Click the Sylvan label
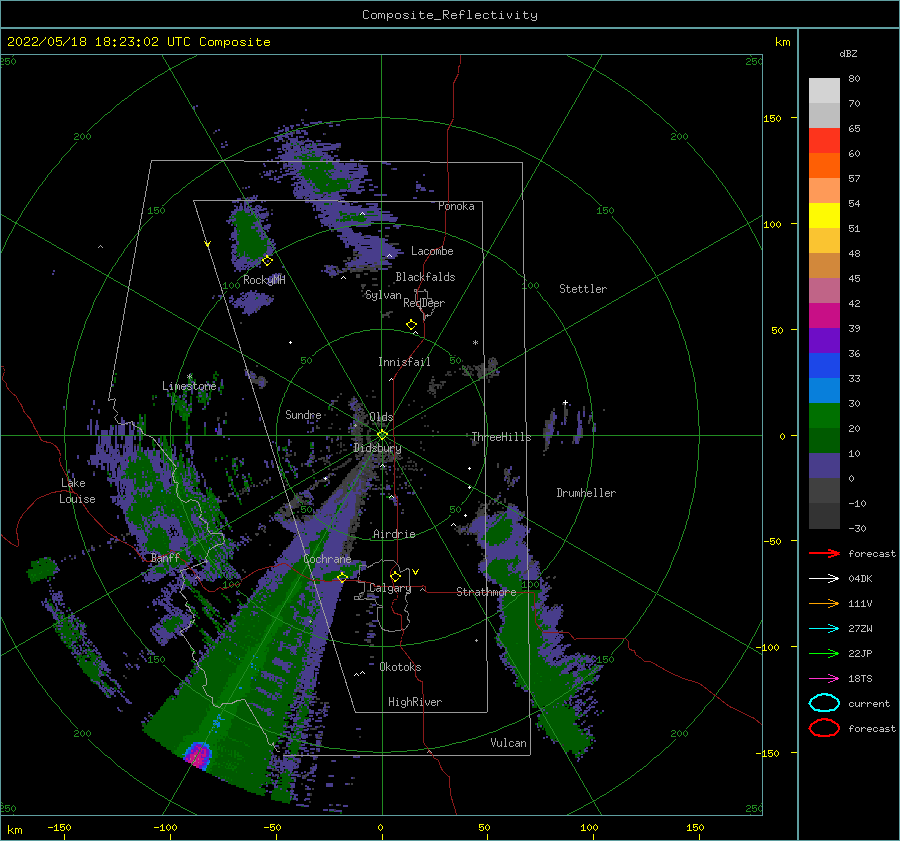900x841 pixels. pos(383,295)
